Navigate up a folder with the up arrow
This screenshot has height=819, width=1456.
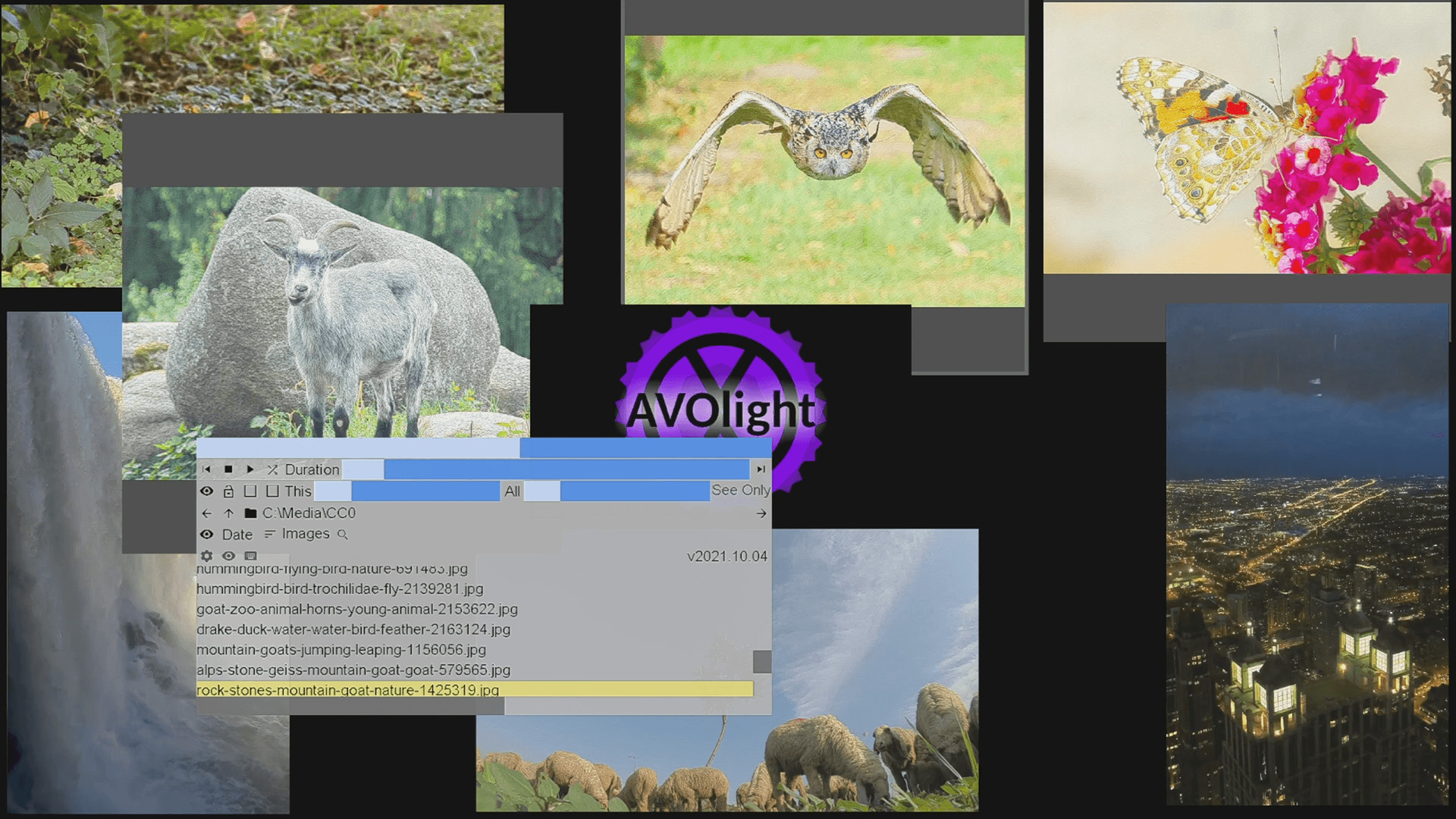228,513
